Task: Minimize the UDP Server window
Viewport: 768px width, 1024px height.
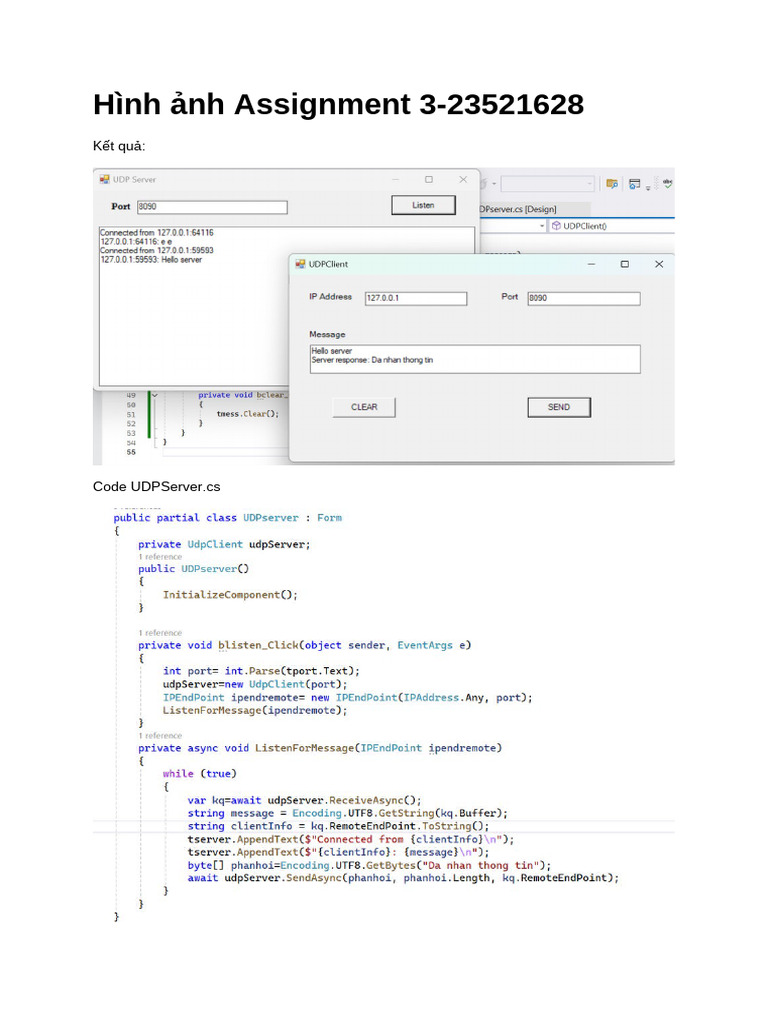Action: 396,180
